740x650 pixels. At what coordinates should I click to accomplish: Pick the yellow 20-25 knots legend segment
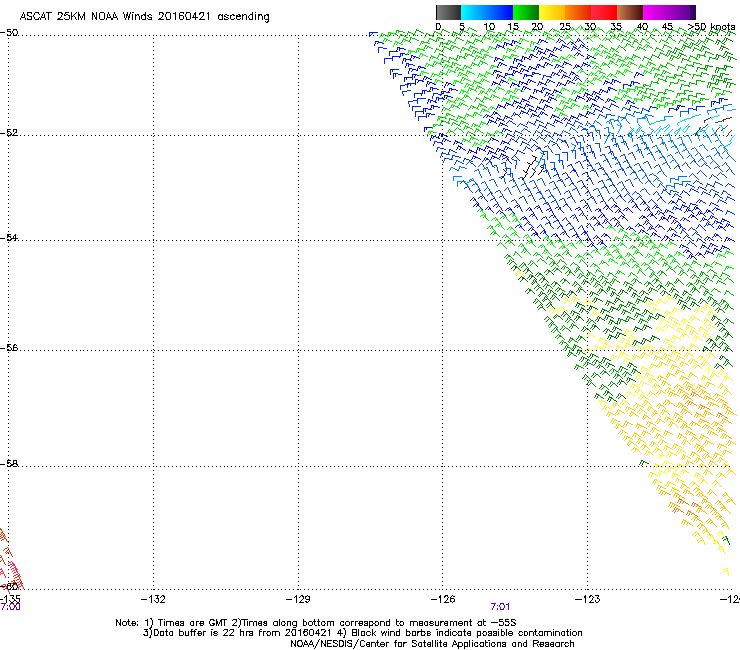552,12
